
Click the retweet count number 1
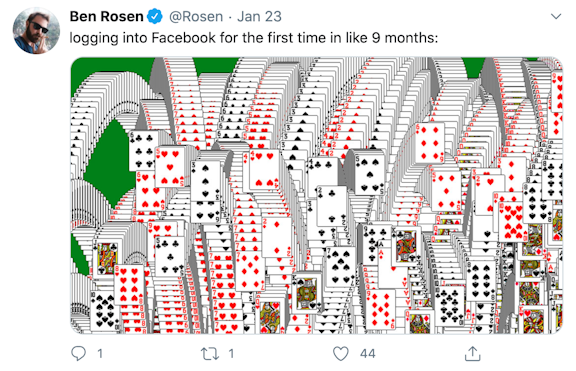pos(231,354)
